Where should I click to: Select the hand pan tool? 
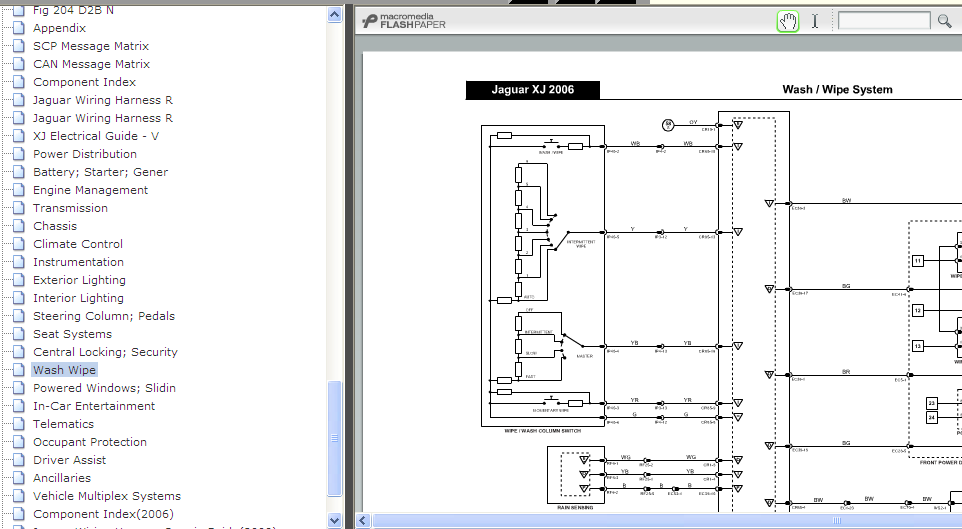(x=788, y=21)
